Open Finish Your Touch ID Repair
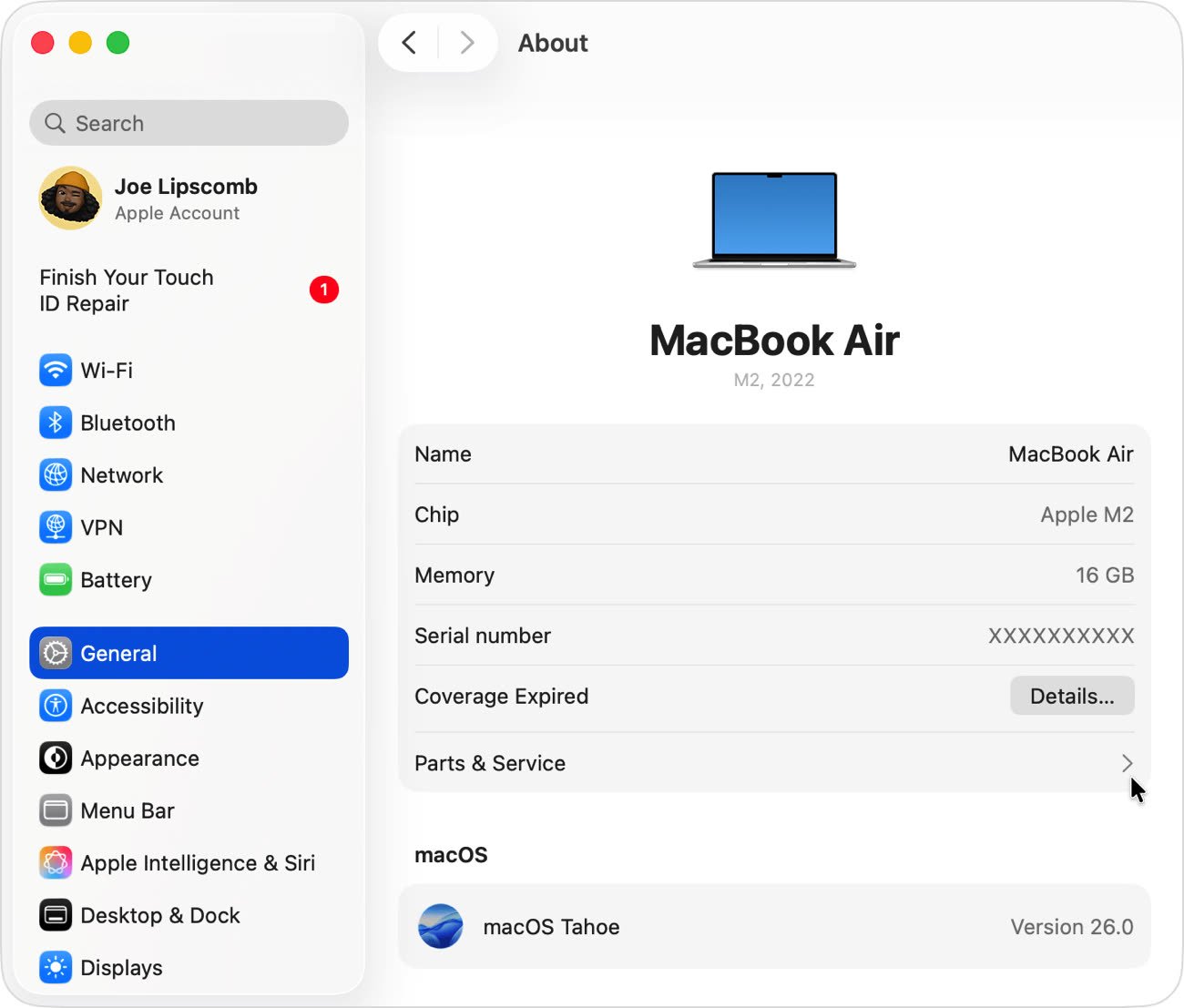The width and height of the screenshot is (1184, 1008). click(189, 290)
